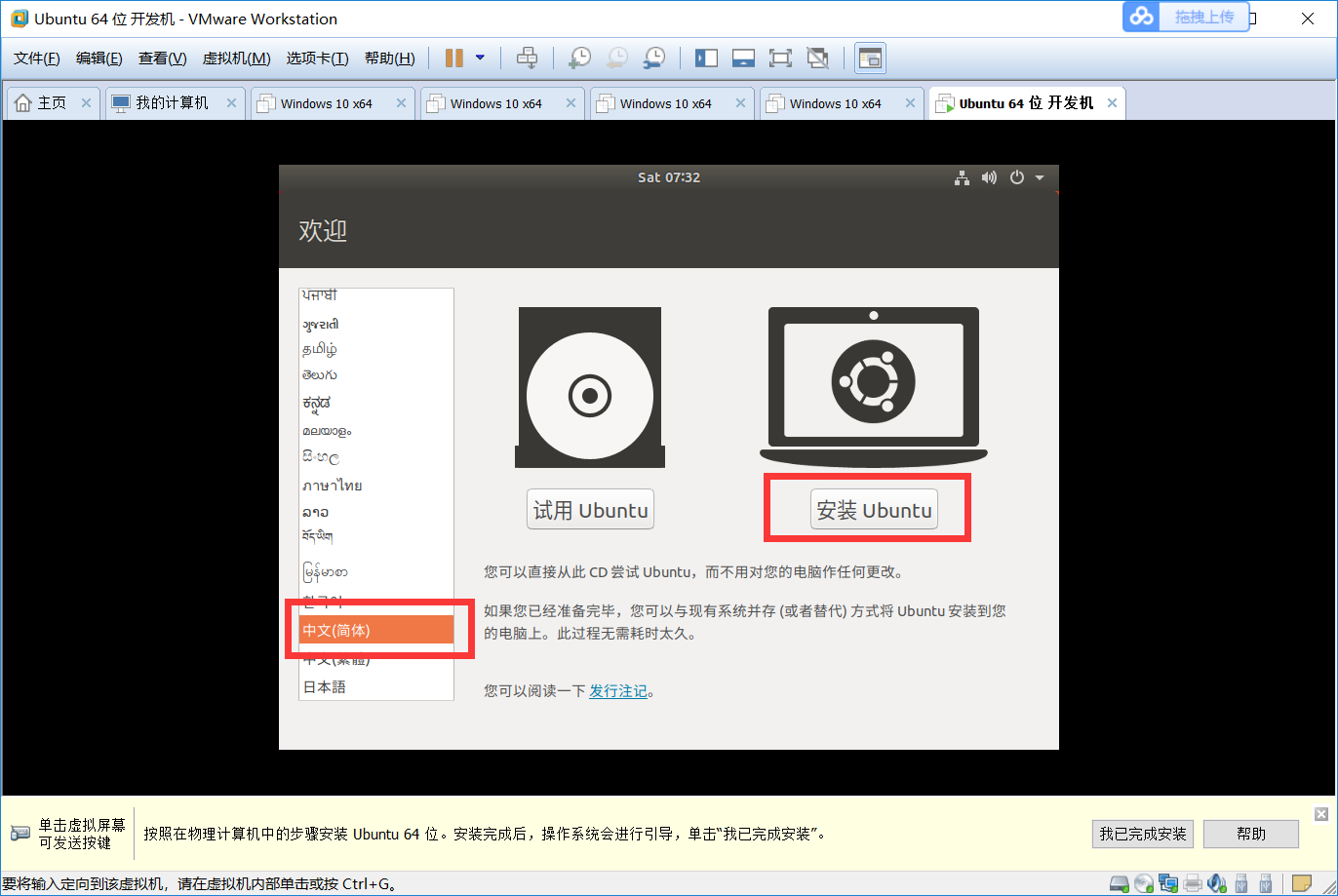Click Ubuntu's volume speaker indicator
The width and height of the screenshot is (1338, 896).
pyautogui.click(x=989, y=177)
